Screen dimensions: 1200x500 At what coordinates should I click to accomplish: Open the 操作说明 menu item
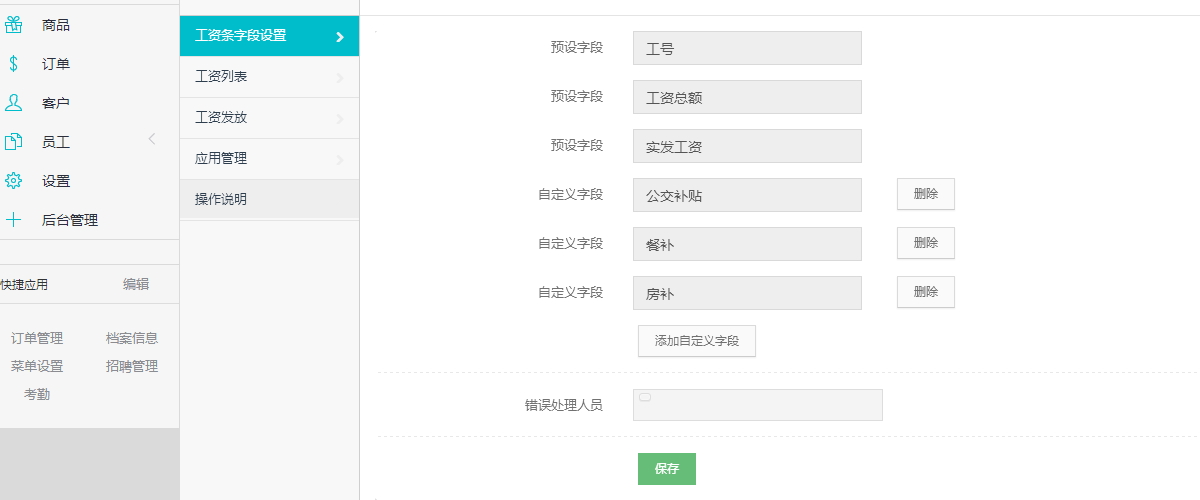coord(221,199)
